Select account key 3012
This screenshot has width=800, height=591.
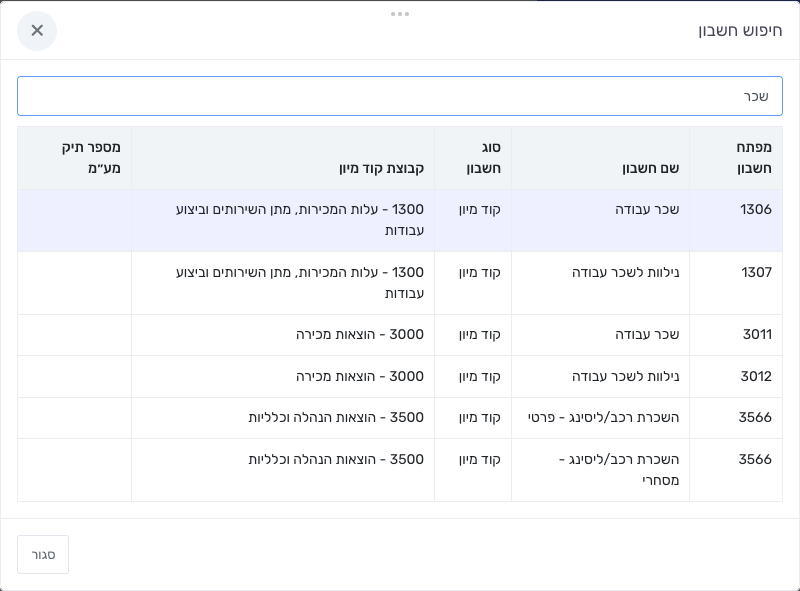756,376
